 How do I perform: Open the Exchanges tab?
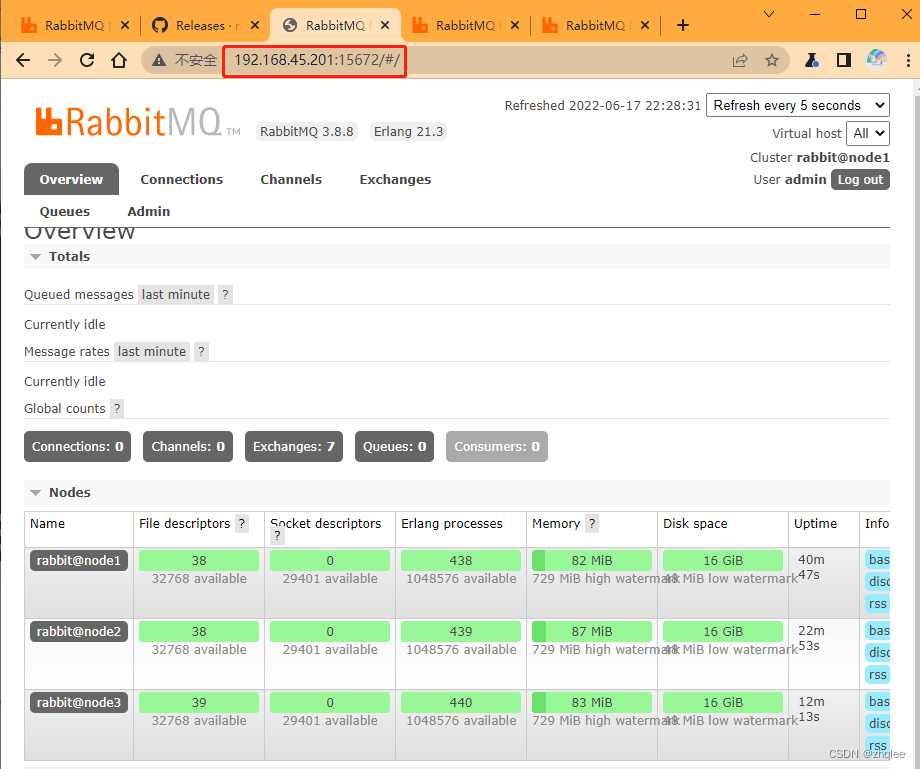click(x=395, y=179)
